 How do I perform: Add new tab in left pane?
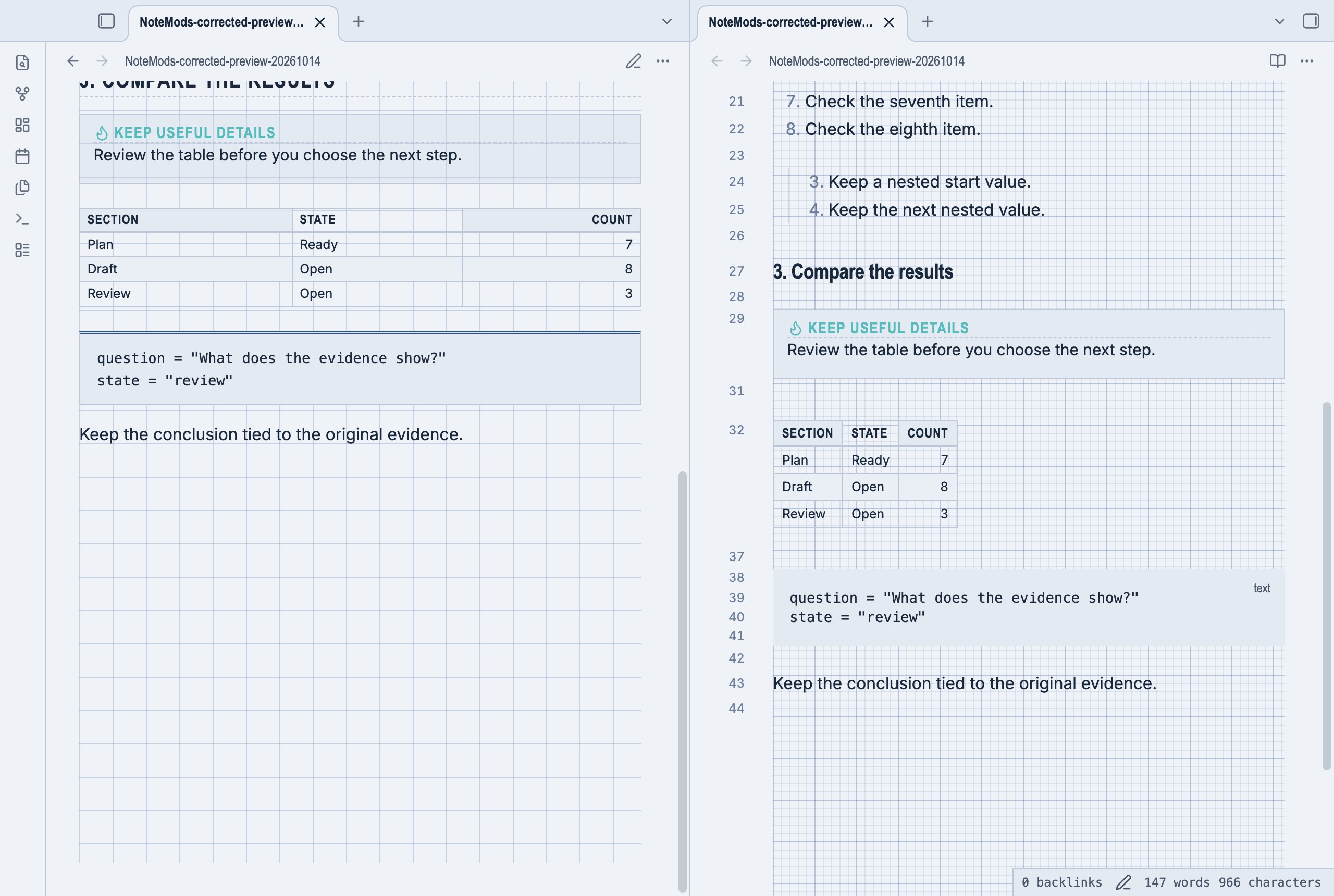(359, 22)
